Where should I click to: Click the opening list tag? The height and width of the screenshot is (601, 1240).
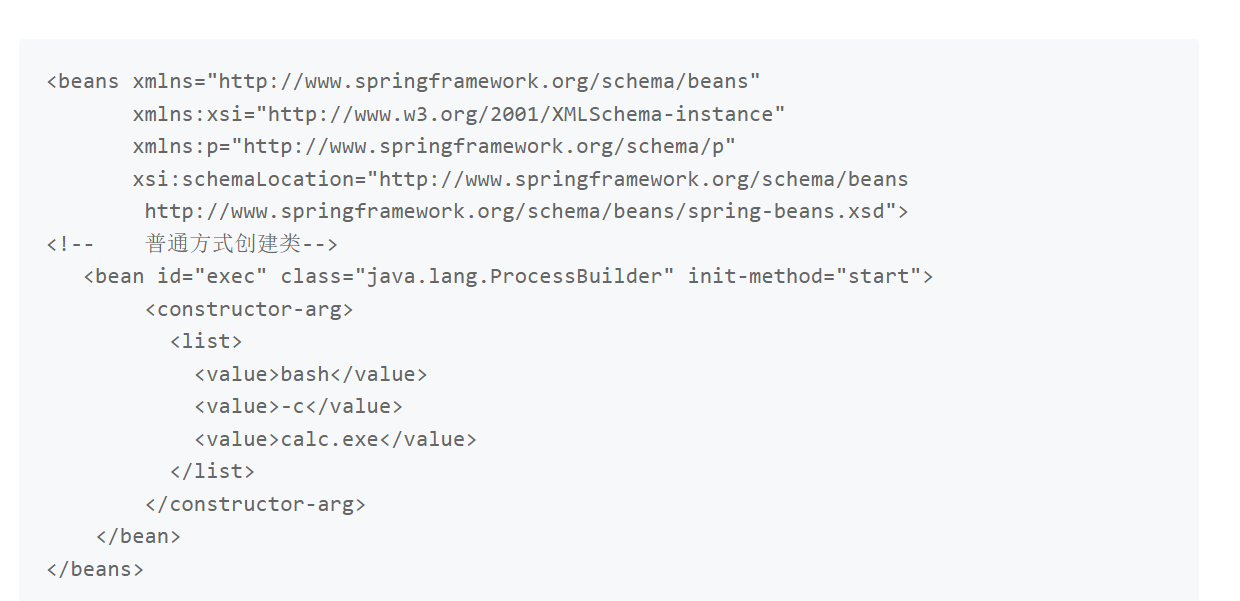click(x=206, y=341)
